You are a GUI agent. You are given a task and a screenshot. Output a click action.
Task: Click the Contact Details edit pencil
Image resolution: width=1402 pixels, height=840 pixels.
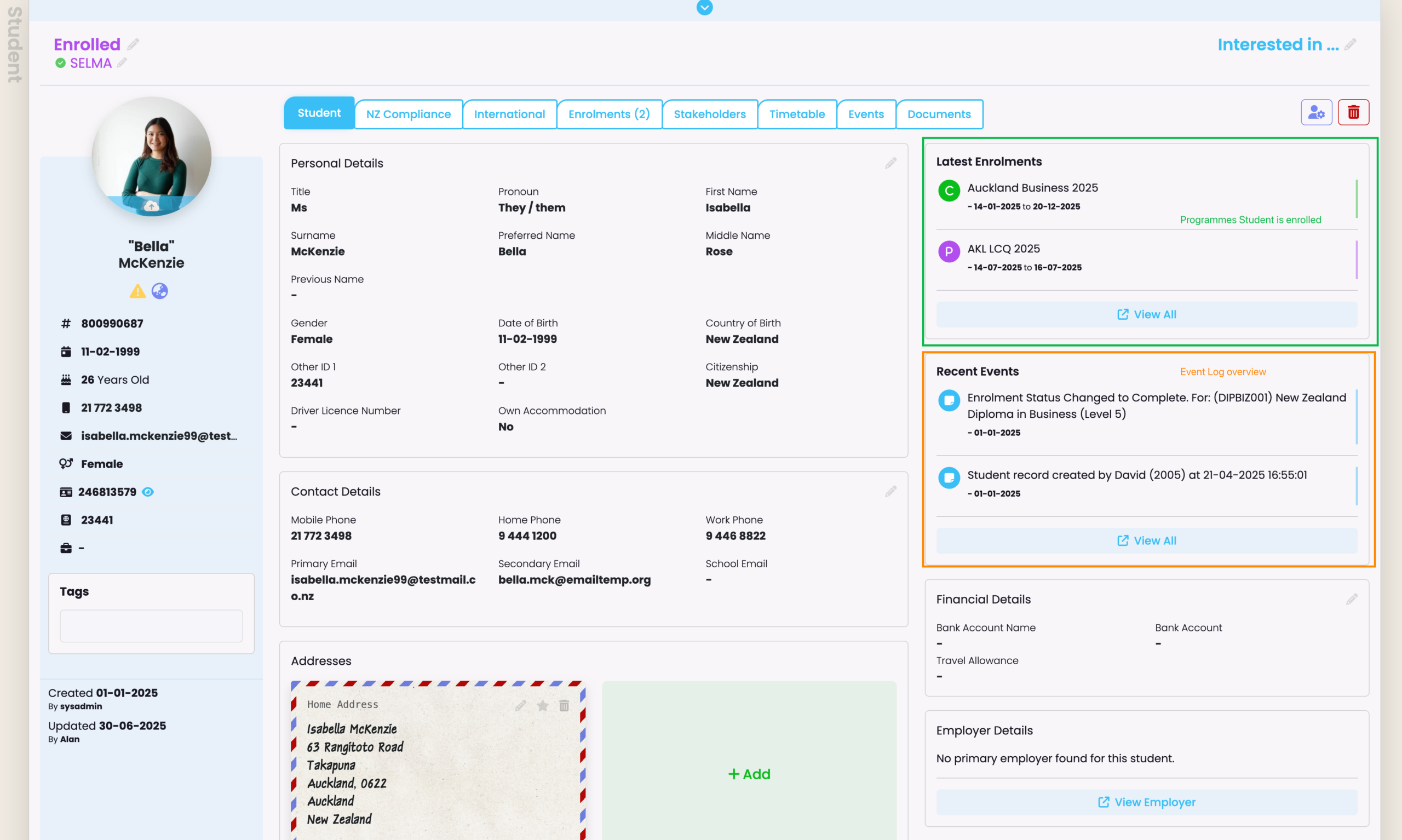point(890,491)
